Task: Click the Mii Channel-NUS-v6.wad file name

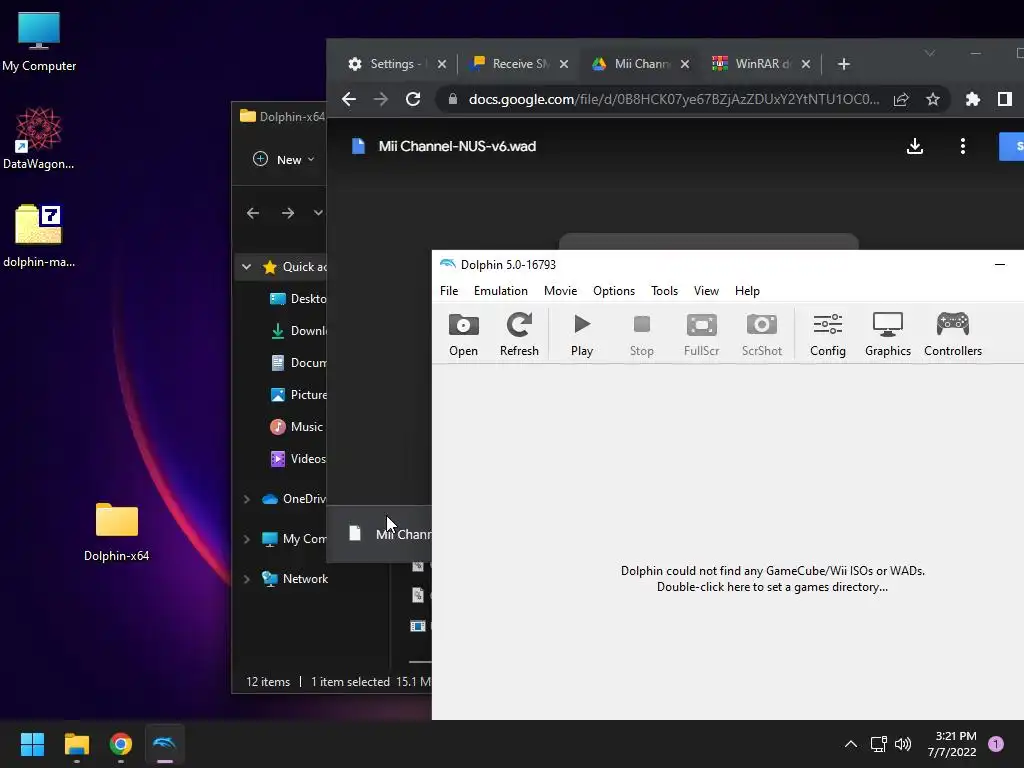Action: click(457, 146)
